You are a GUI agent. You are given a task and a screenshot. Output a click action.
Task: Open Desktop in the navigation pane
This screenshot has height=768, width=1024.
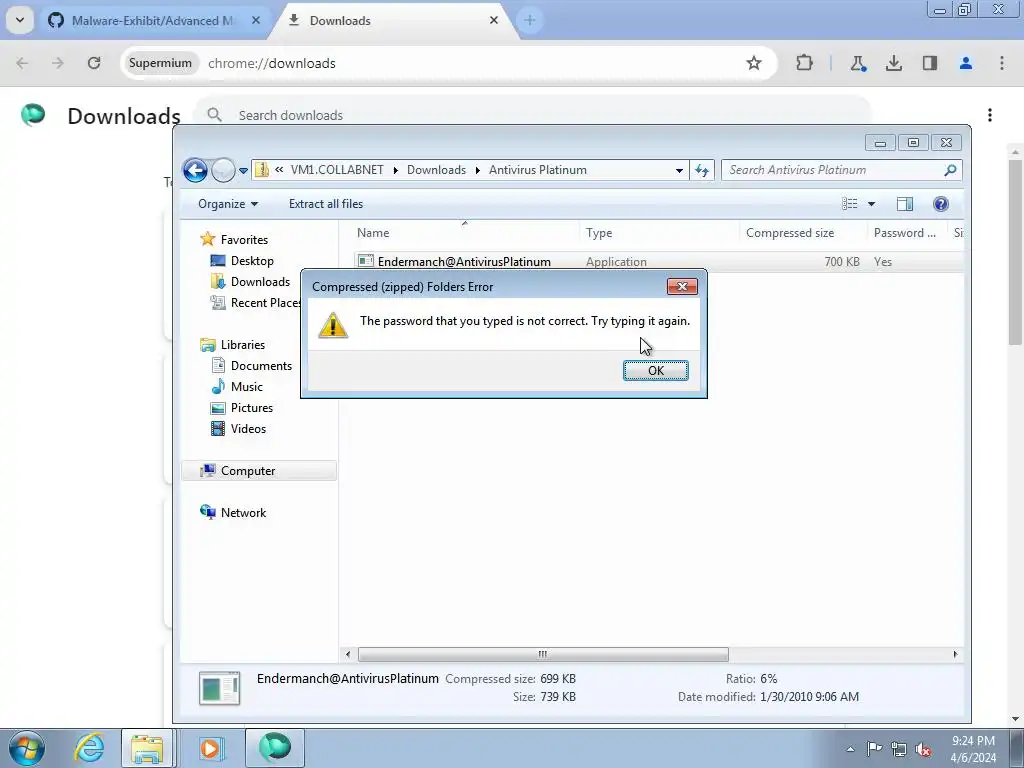click(251, 261)
